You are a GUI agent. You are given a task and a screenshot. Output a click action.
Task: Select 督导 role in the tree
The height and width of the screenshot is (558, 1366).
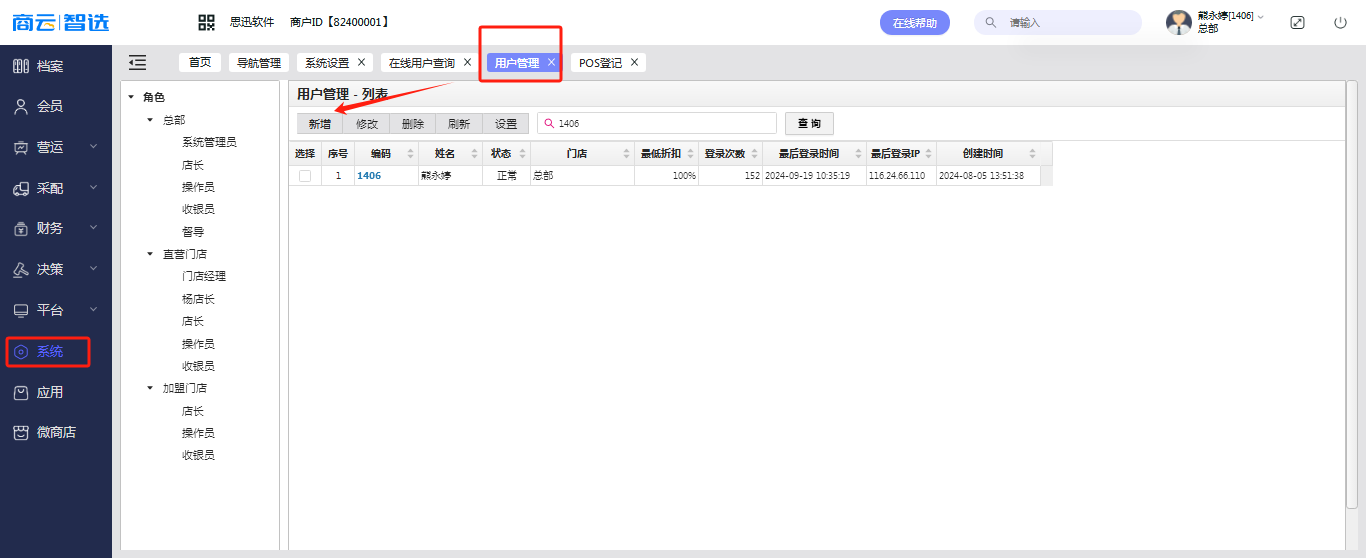coord(193,231)
